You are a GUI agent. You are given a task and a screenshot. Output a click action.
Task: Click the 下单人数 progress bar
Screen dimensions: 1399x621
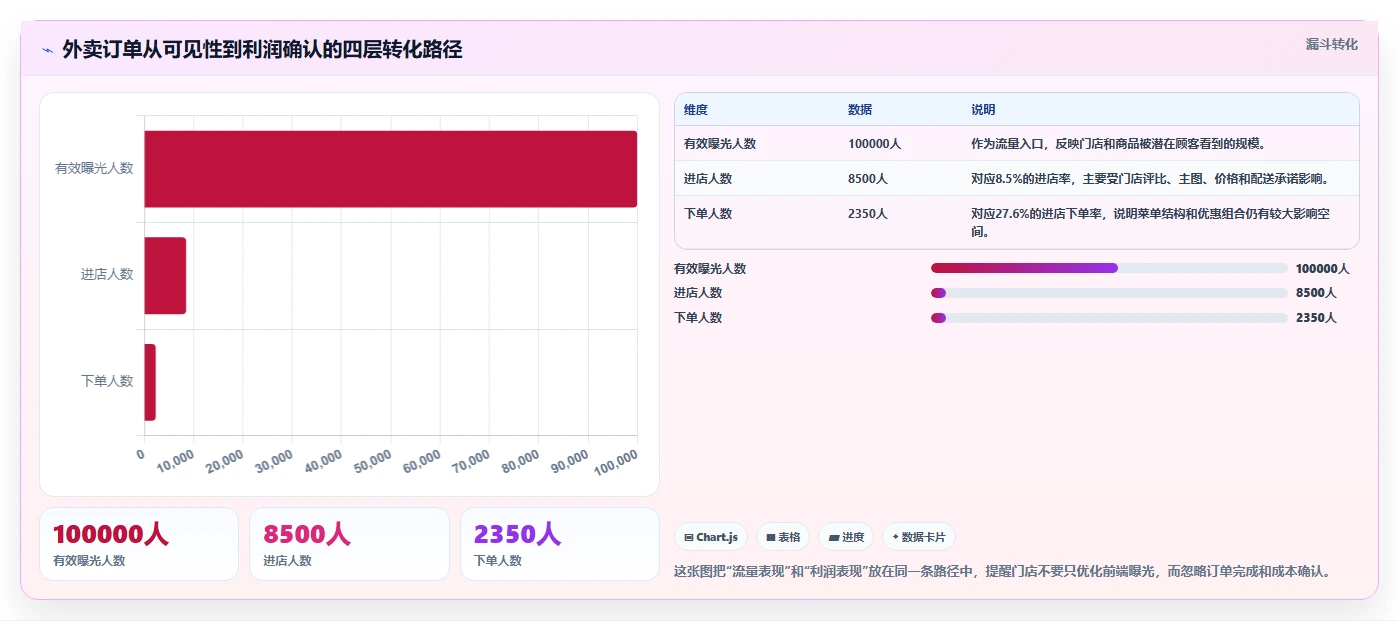[x=1109, y=317]
